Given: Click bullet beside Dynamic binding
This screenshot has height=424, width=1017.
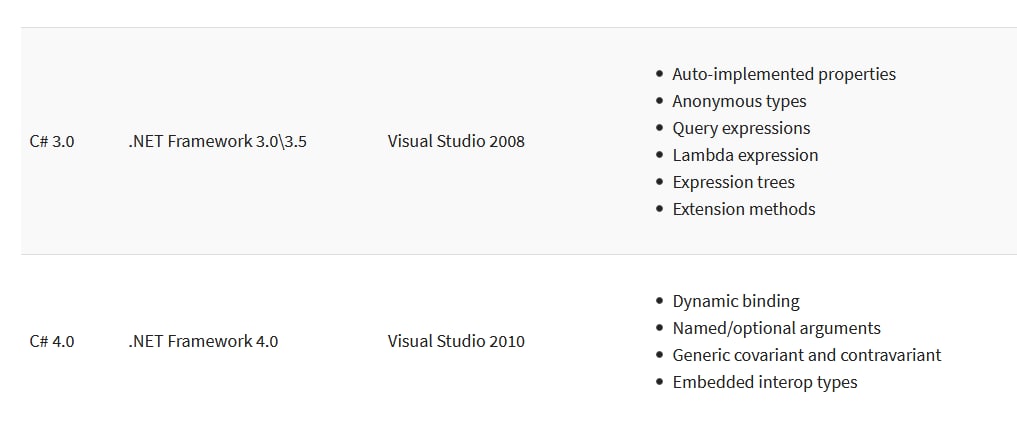Looking at the screenshot, I should click(x=660, y=301).
